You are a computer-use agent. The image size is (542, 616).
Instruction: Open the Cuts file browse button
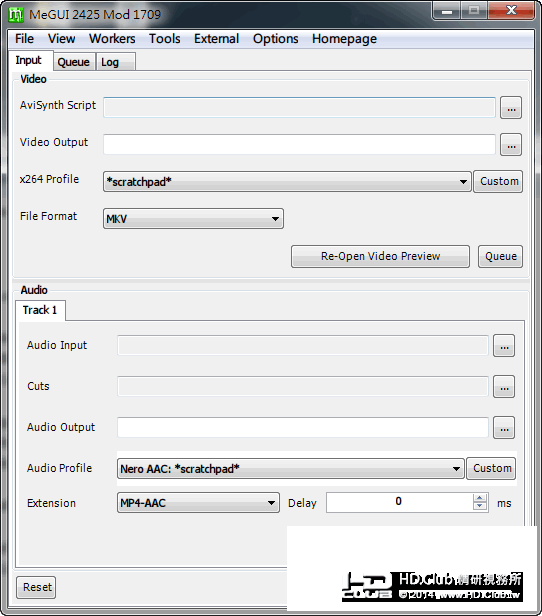[x=504, y=387]
